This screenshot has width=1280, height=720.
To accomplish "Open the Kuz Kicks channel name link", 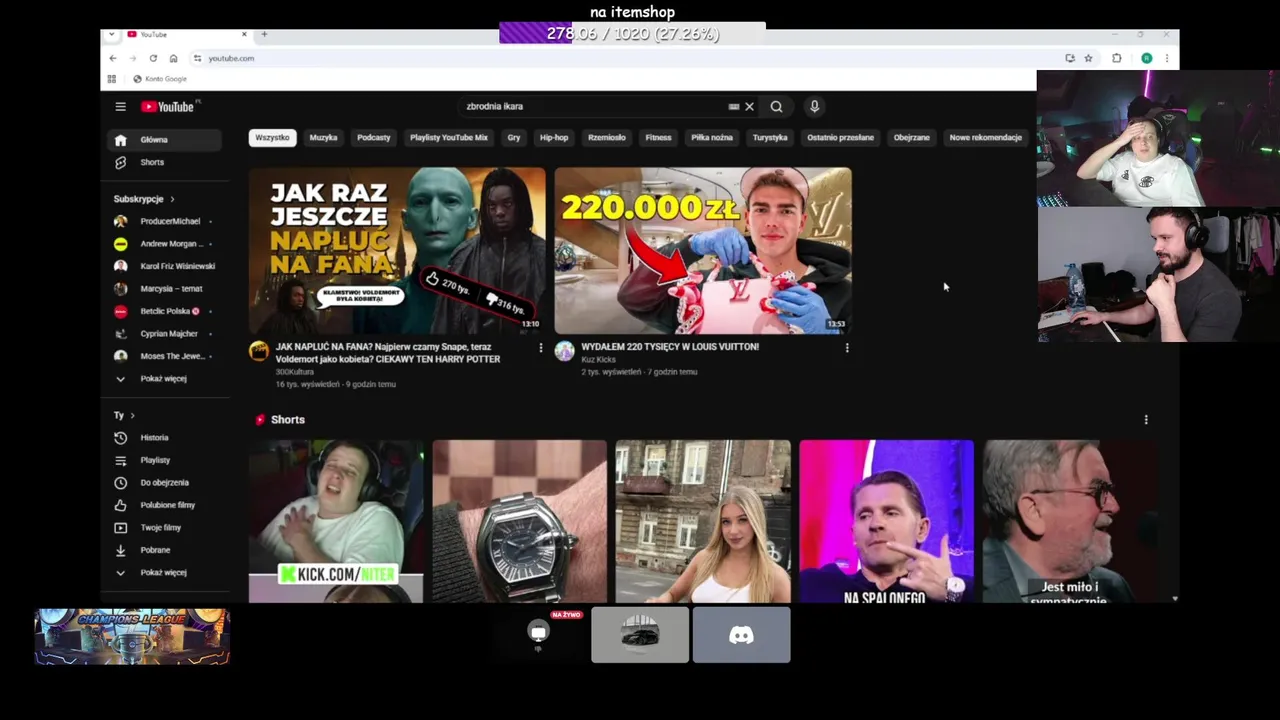I will tap(597, 359).
